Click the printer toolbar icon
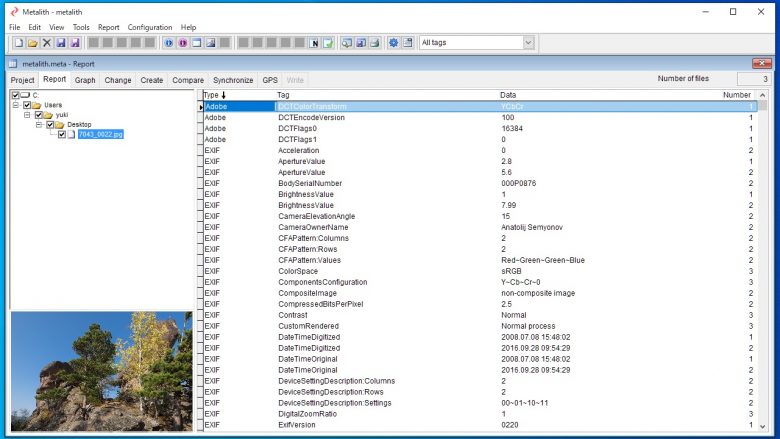Viewport: 780px width, 439px height. pyautogui.click(x=375, y=43)
